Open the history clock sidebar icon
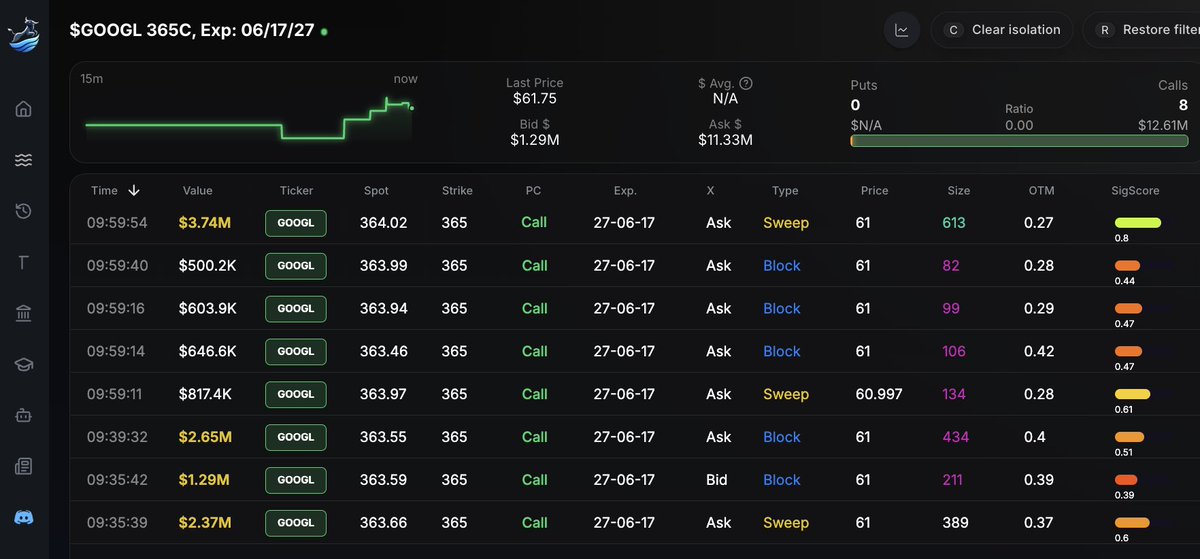Screen dimensions: 1200x559 click(24, 211)
